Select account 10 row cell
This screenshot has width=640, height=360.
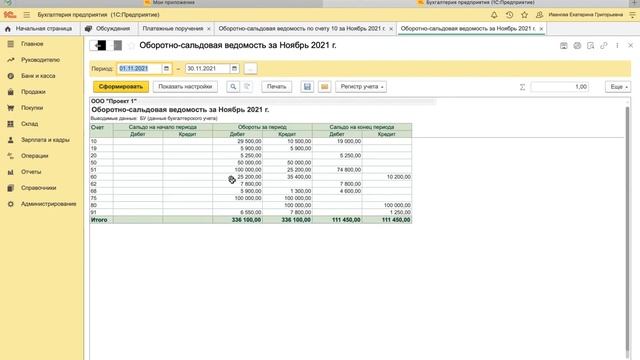click(101, 141)
